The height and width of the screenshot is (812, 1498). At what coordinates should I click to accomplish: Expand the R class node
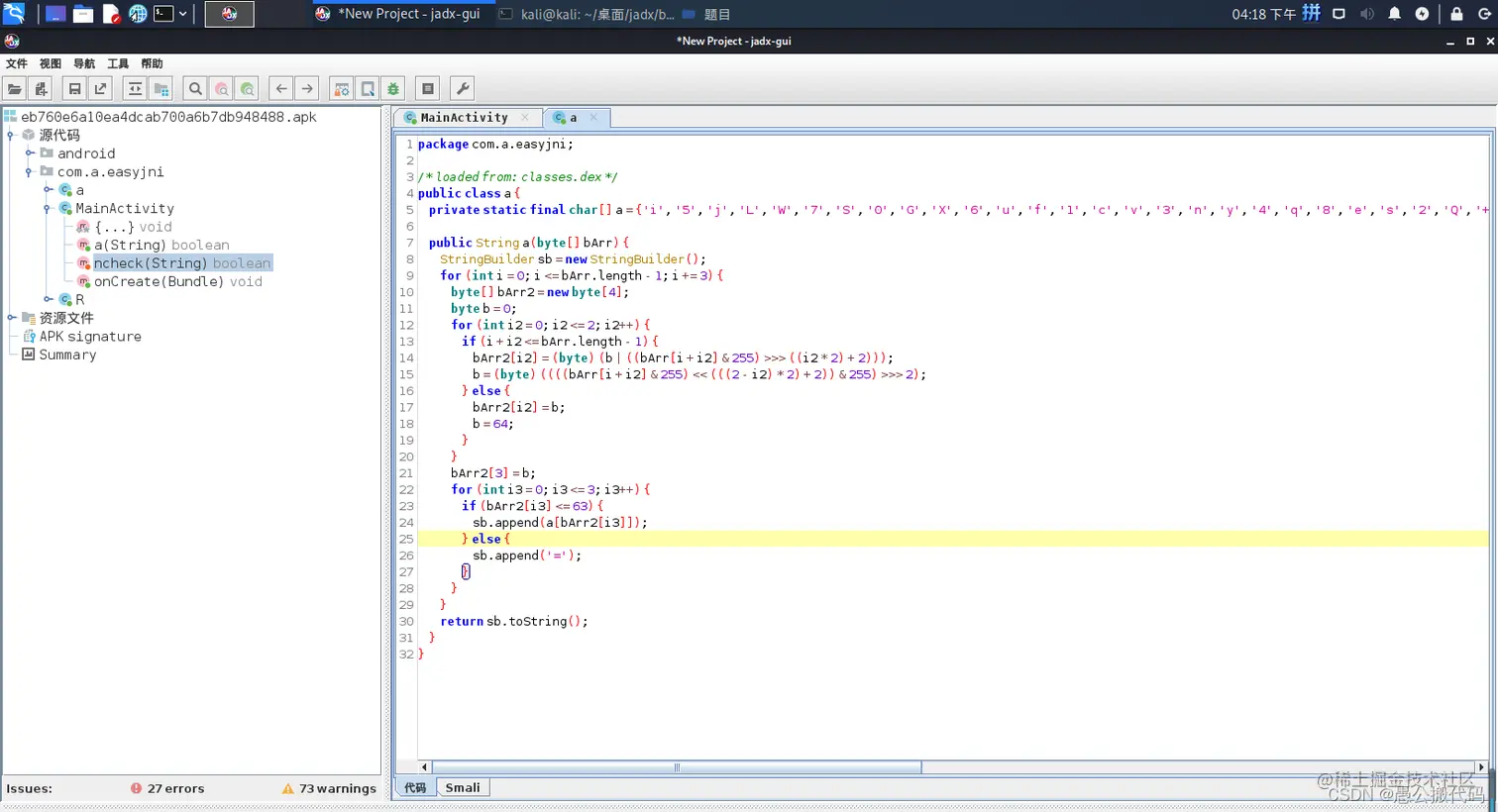coord(48,299)
